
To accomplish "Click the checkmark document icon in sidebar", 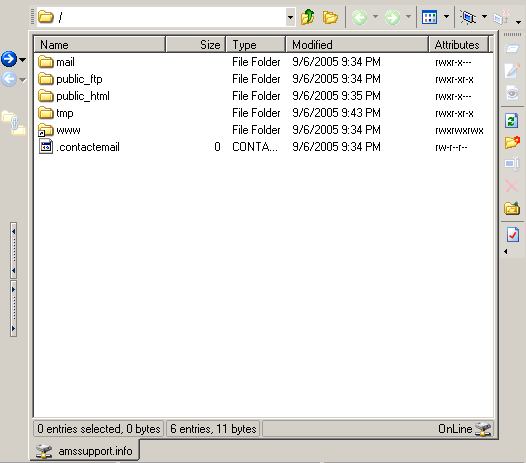I will pyautogui.click(x=513, y=234).
